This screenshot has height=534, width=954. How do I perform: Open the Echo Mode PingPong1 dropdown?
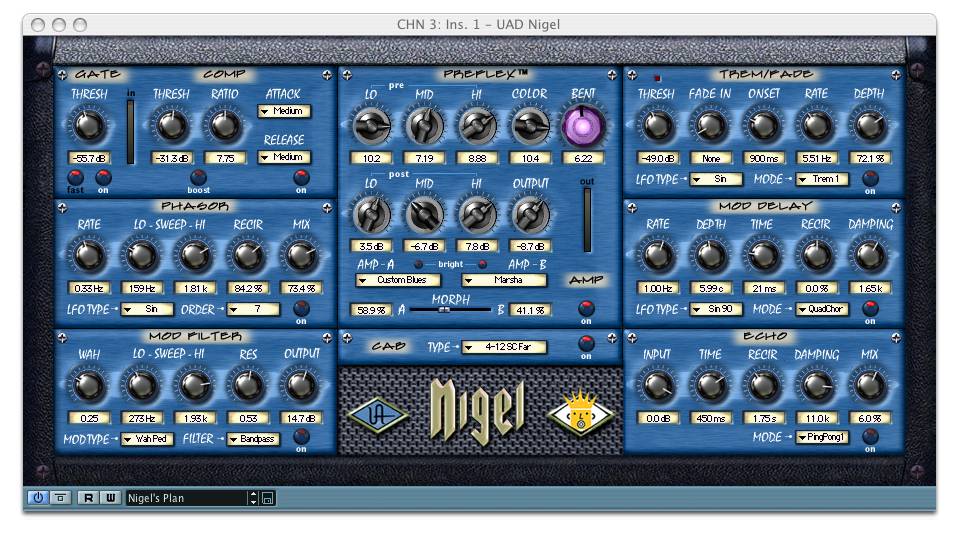[x=822, y=437]
